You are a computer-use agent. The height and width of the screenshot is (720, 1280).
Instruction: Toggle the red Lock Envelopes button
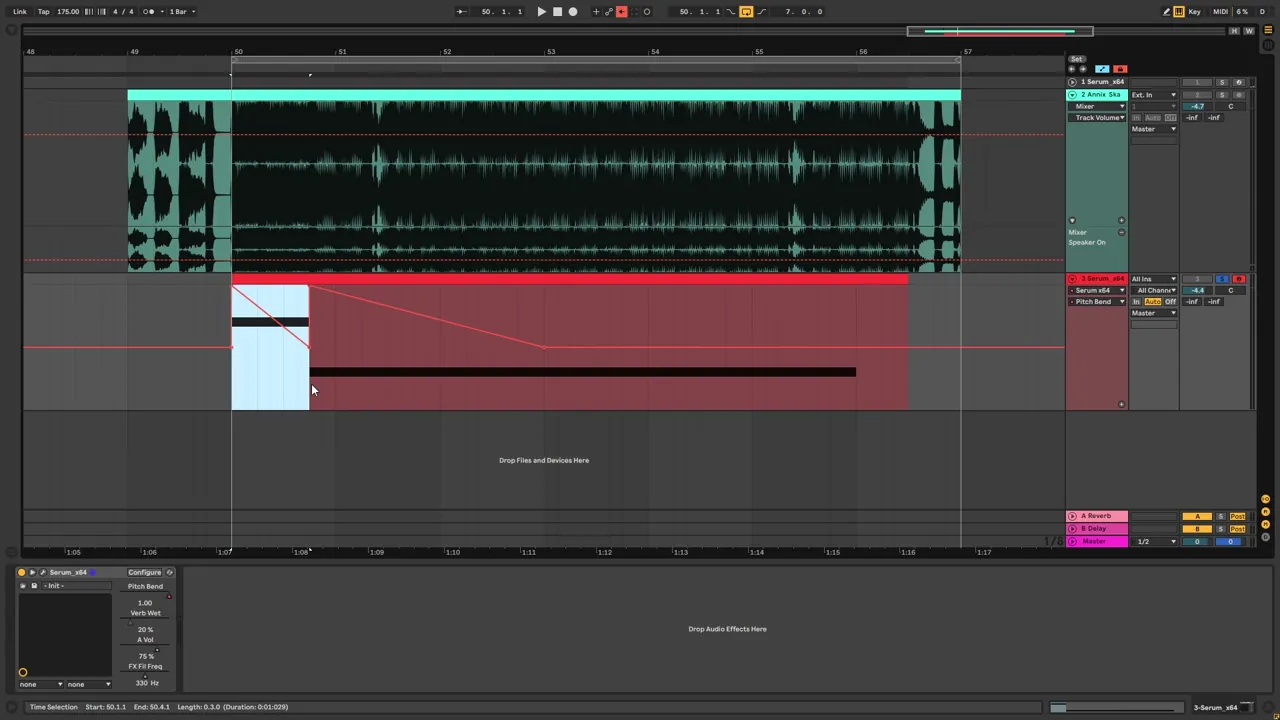click(x=1120, y=69)
